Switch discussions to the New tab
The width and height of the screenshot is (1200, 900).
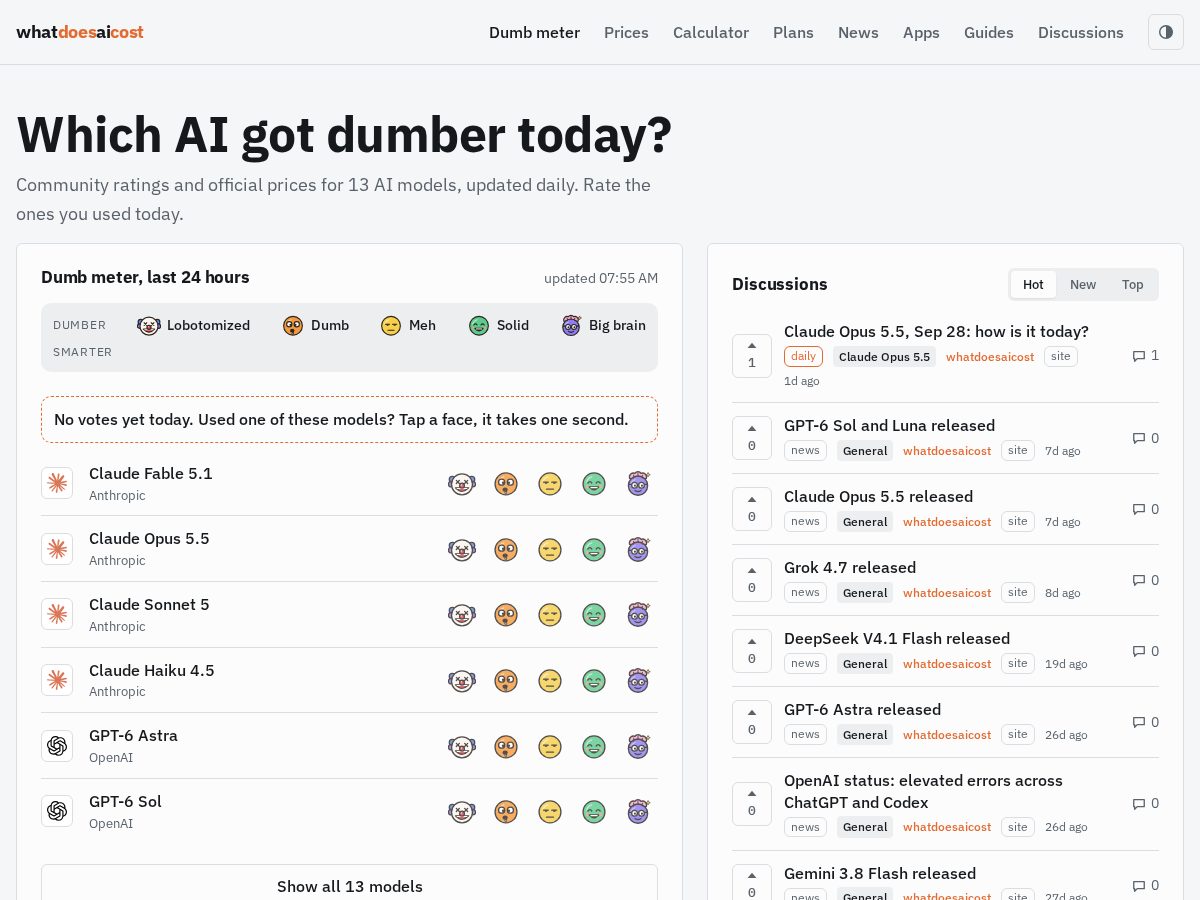pyautogui.click(x=1083, y=284)
